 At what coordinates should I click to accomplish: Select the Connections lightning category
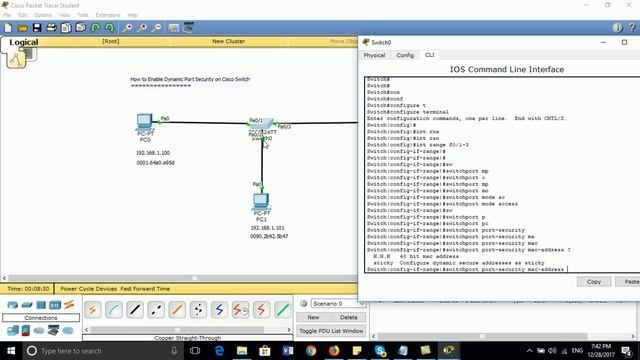pyautogui.click(x=69, y=304)
